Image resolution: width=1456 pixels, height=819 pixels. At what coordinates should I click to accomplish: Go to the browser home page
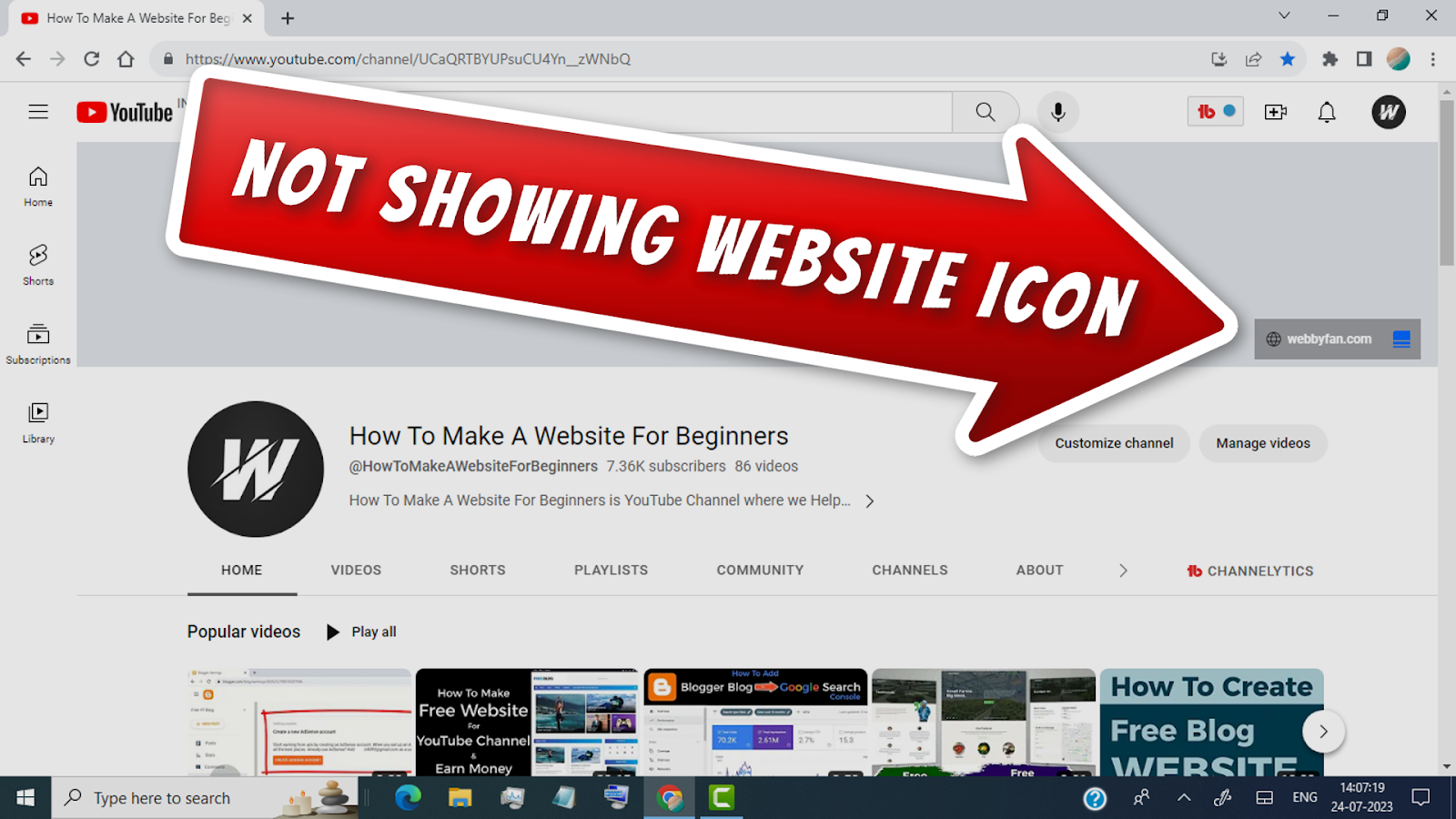pyautogui.click(x=126, y=59)
